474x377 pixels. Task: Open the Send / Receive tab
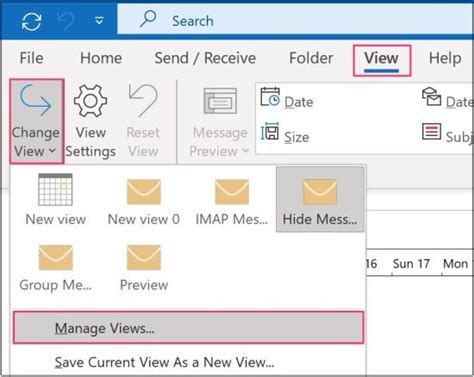pyautogui.click(x=205, y=58)
